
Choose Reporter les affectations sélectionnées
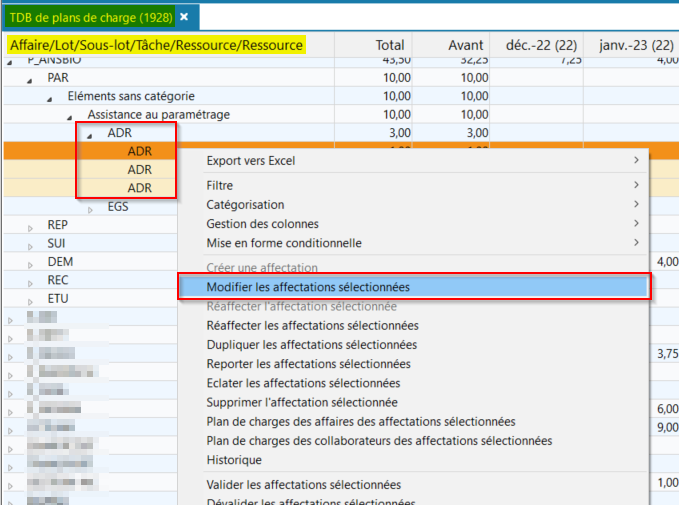413,364
